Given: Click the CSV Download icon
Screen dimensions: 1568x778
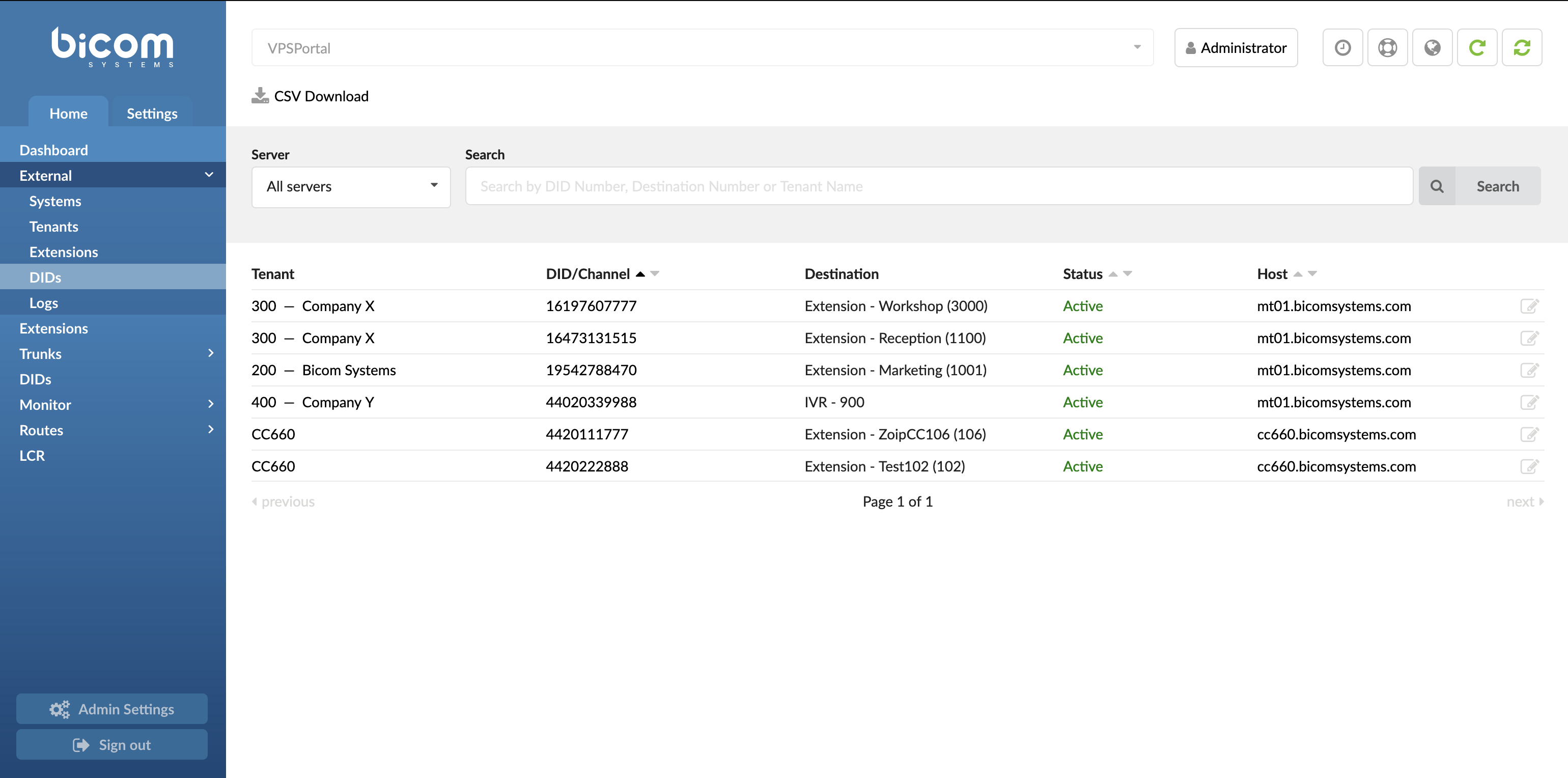Looking at the screenshot, I should click(260, 96).
